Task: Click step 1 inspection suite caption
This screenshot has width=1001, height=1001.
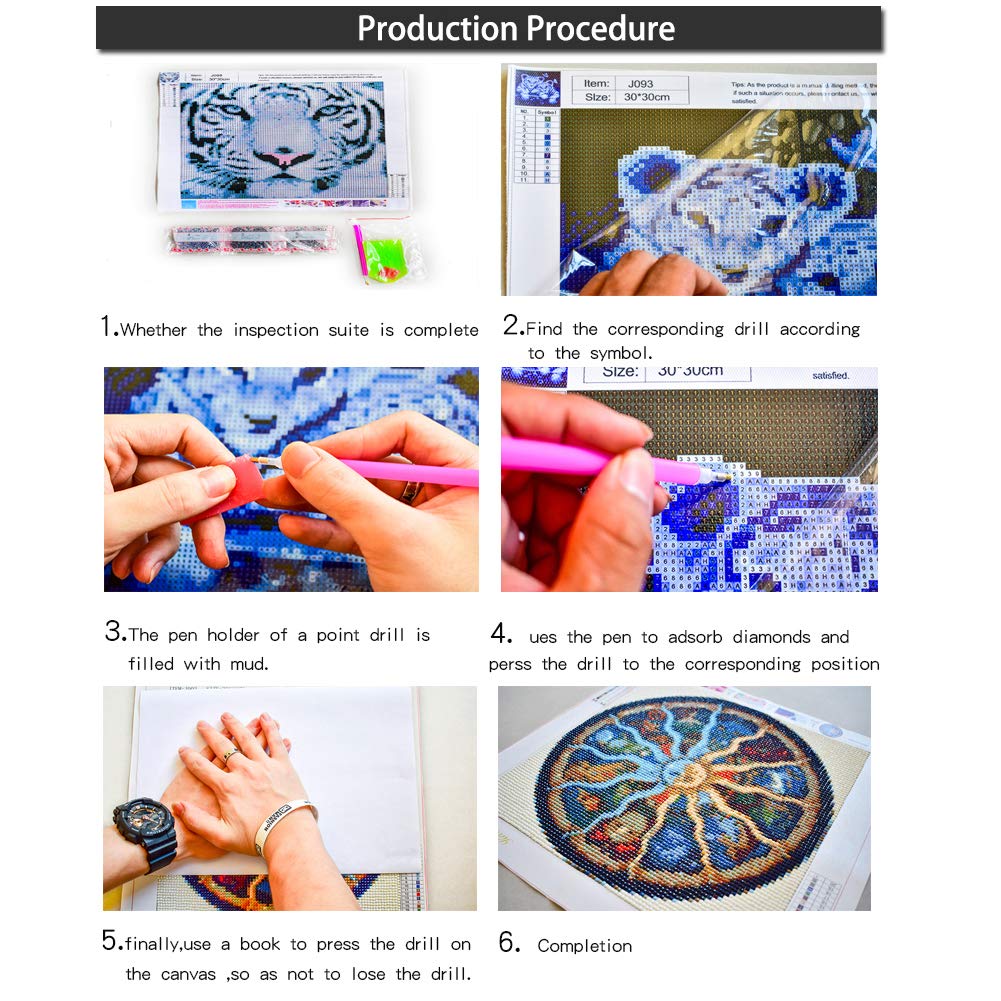Action: (289, 327)
